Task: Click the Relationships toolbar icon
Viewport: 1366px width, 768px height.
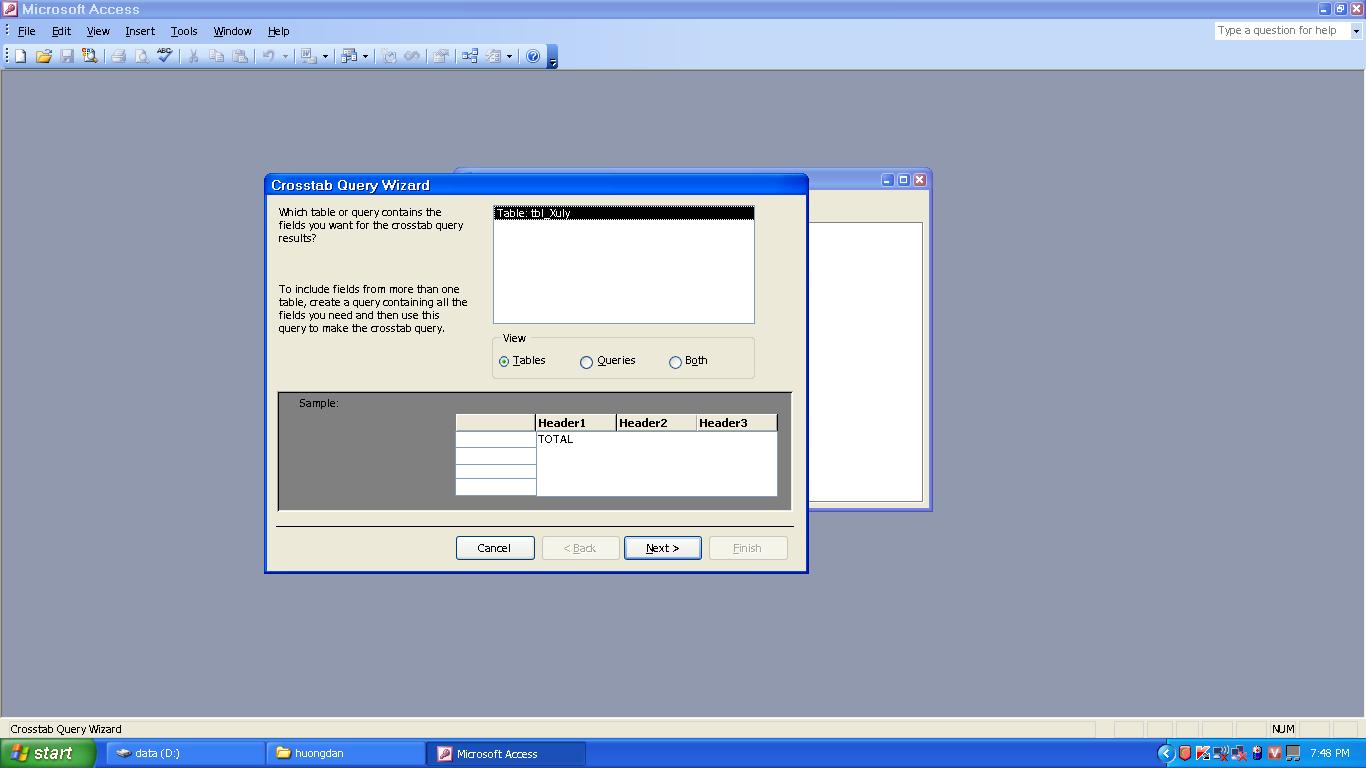Action: coord(469,56)
